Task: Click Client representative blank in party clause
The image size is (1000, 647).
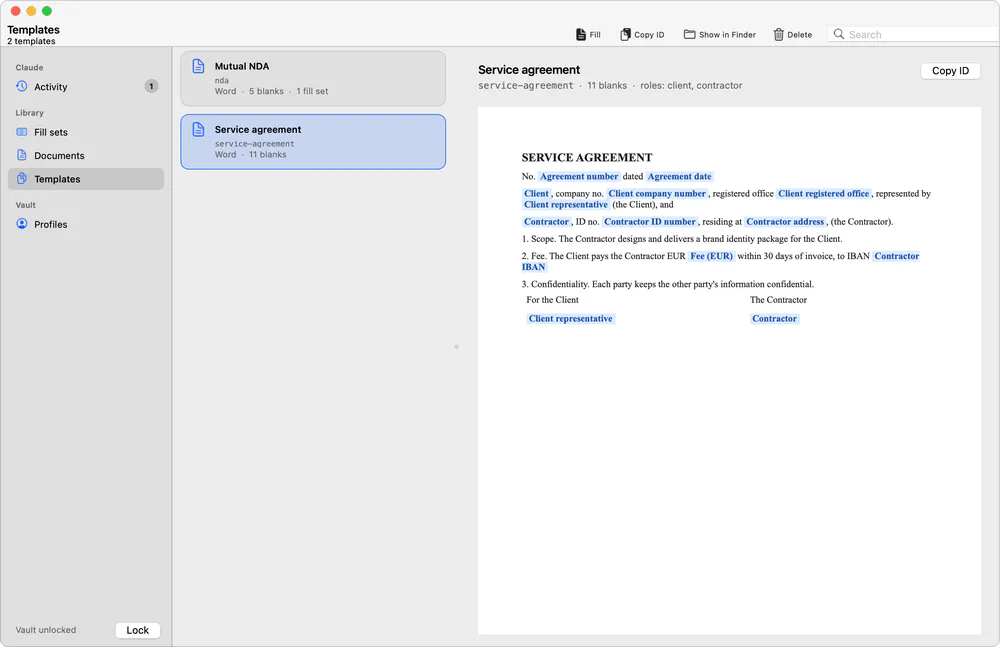Action: [566, 205]
